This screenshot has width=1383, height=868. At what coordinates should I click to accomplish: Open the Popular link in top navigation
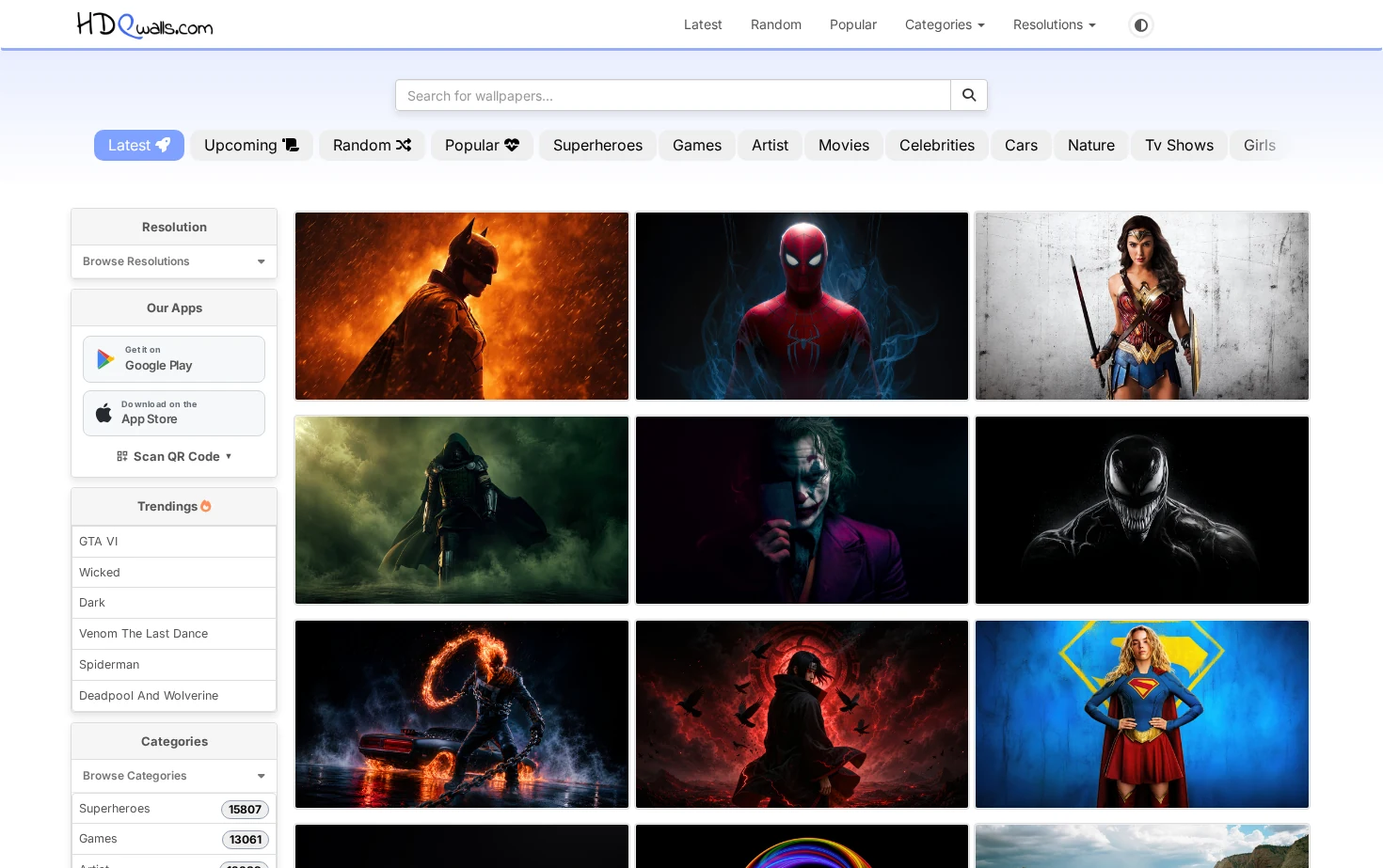[853, 24]
